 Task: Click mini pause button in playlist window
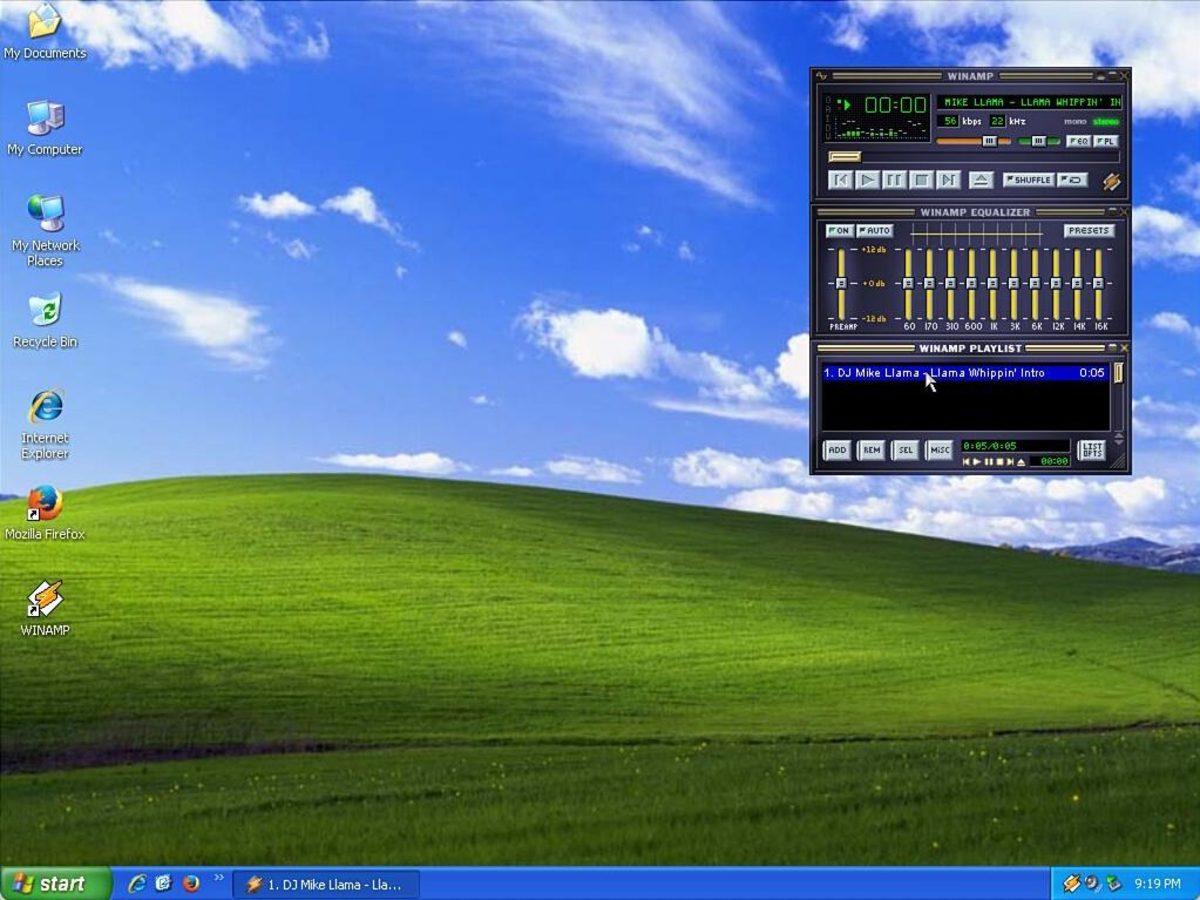(988, 462)
